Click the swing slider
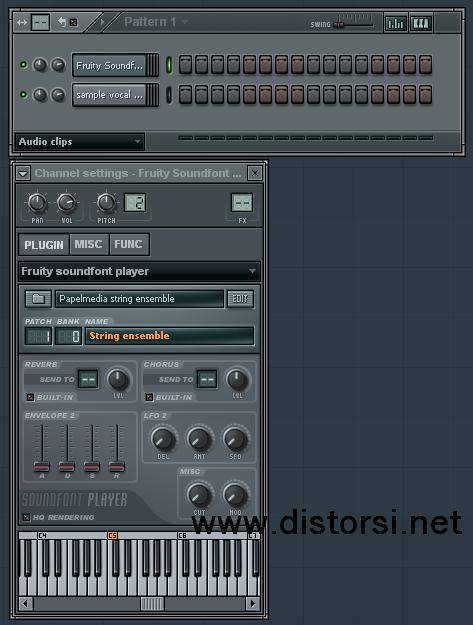 point(339,24)
